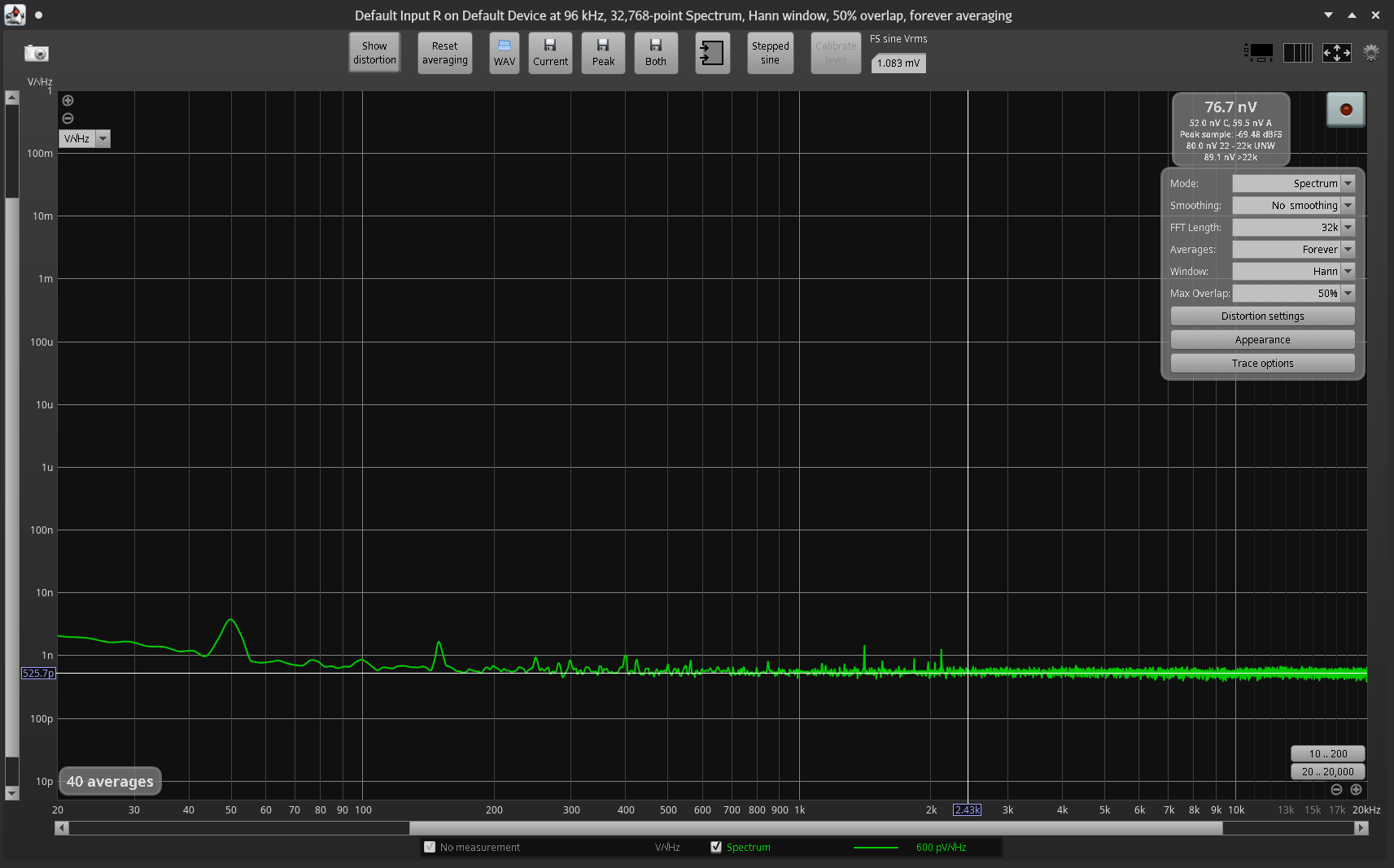Click the 40 averages label
Viewport: 1394px width, 868px height.
coord(110,782)
